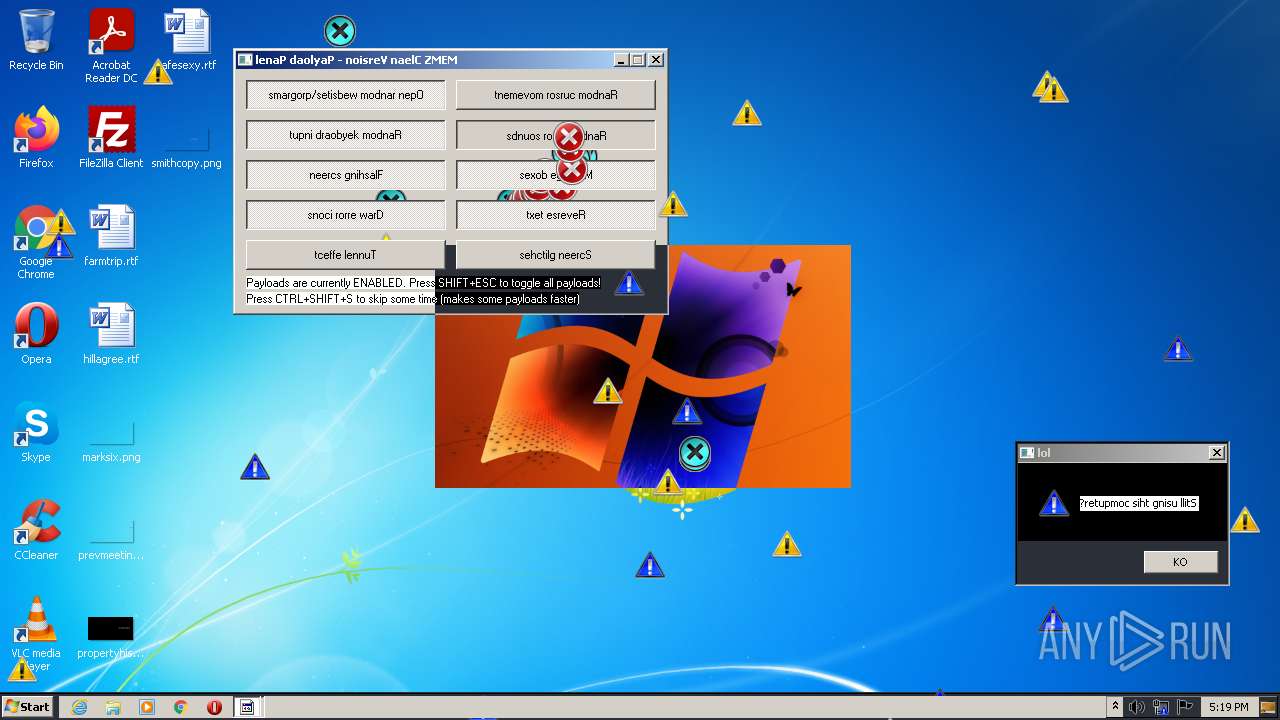The height and width of the screenshot is (720, 1280).
Task: Select the MEMZ panel taskbar item
Action: pyautogui.click(x=247, y=707)
